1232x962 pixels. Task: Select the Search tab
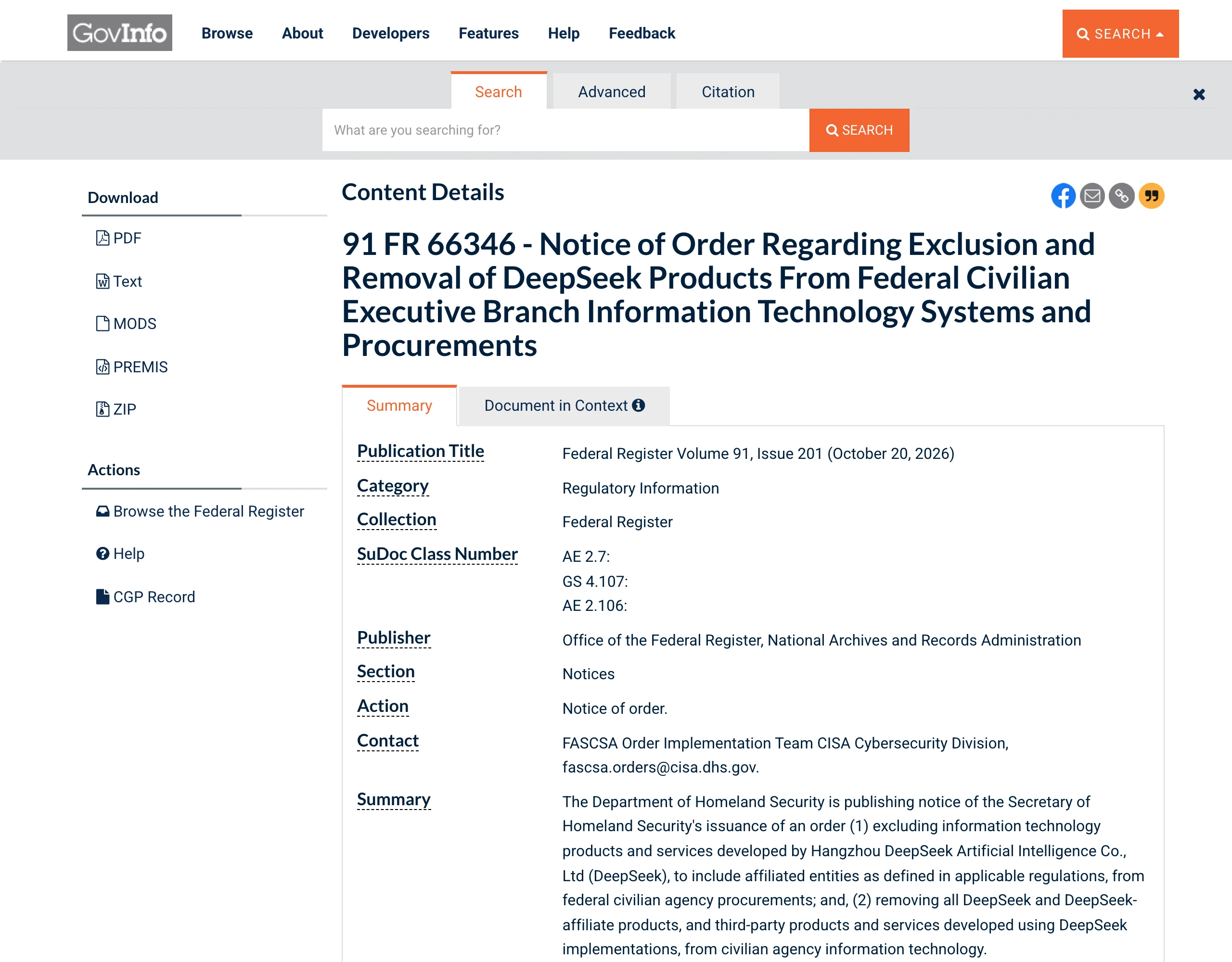[x=499, y=91]
